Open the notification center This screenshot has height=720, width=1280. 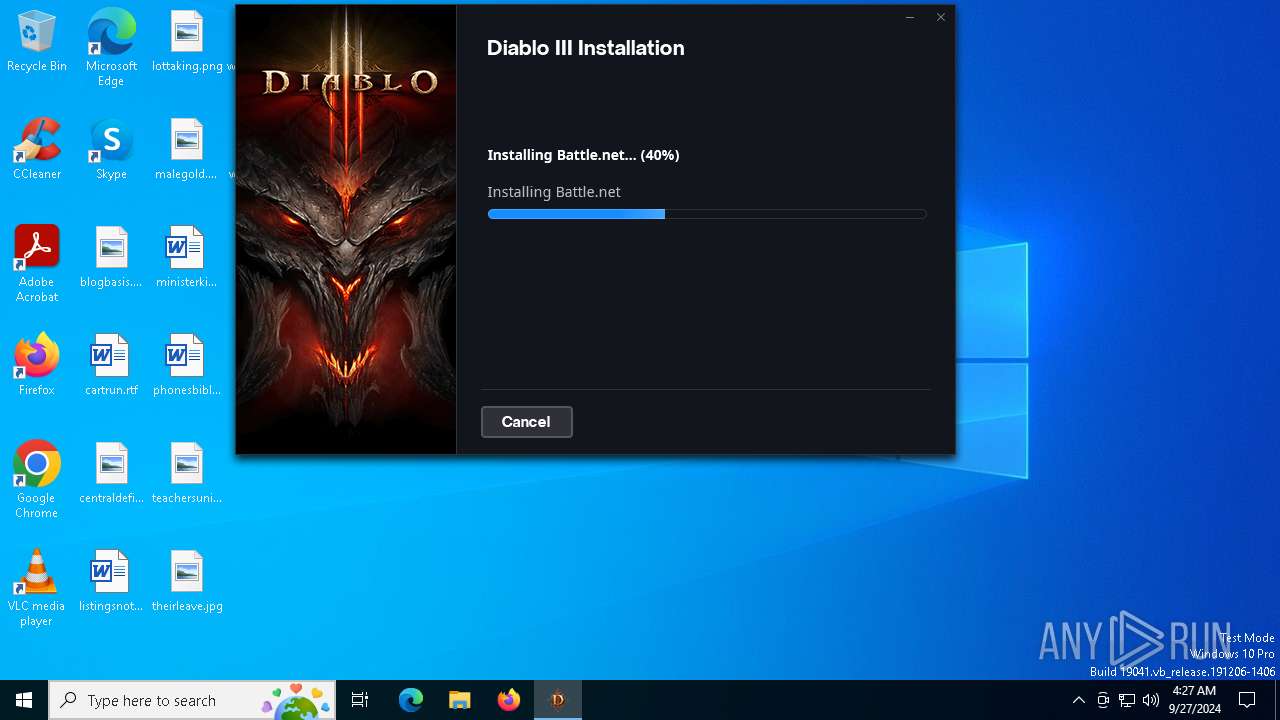coord(1247,700)
